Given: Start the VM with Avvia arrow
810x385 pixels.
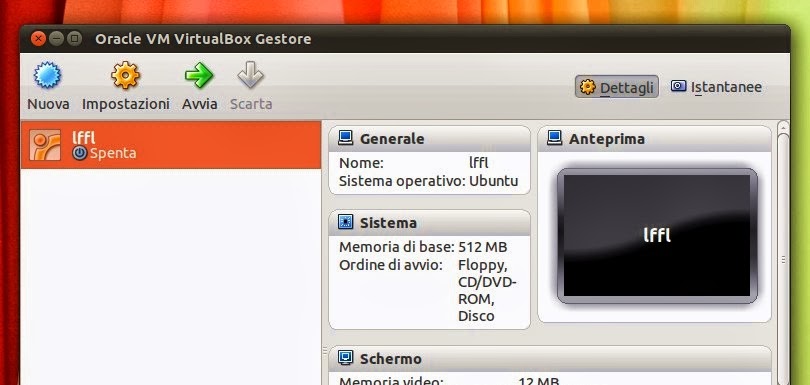Looking at the screenshot, I should coord(199,86).
